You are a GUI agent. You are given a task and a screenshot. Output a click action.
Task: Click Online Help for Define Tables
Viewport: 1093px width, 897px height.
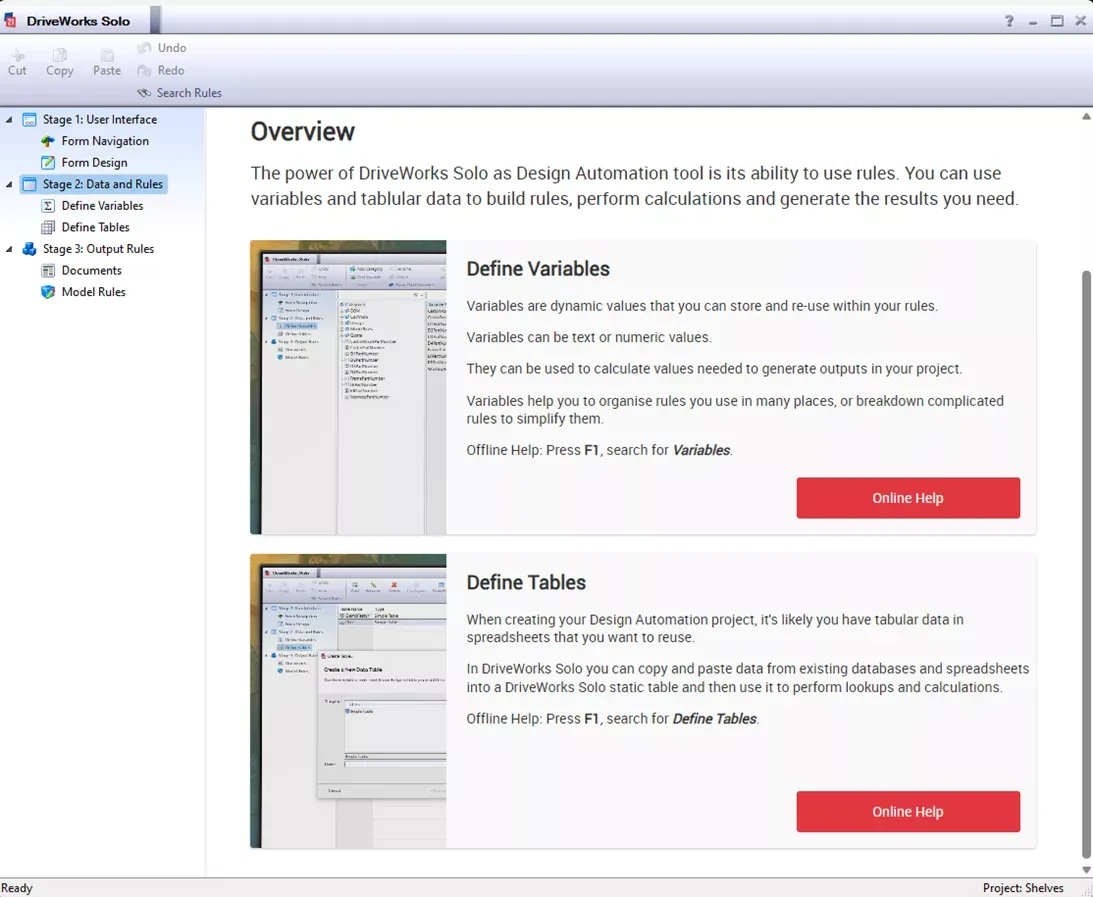(x=908, y=811)
